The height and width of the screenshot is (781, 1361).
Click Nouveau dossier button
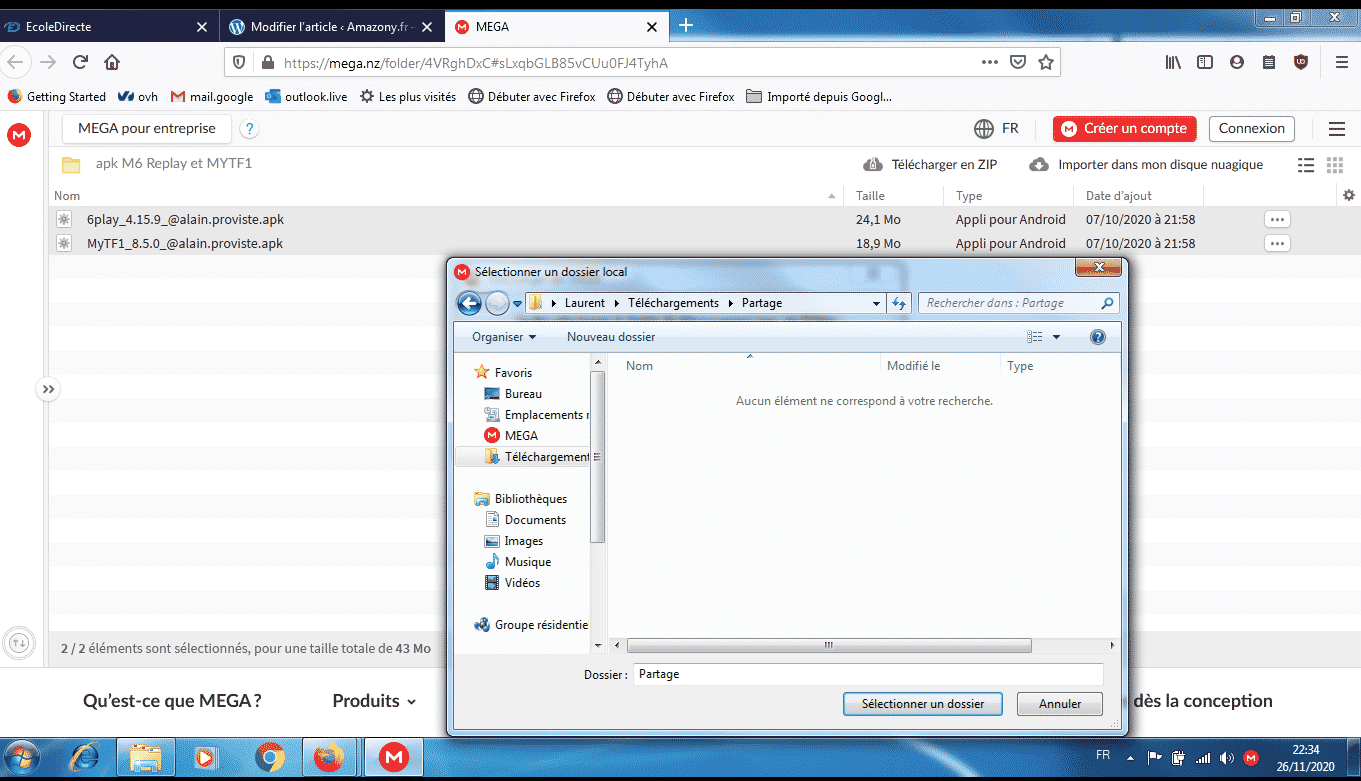coord(611,338)
